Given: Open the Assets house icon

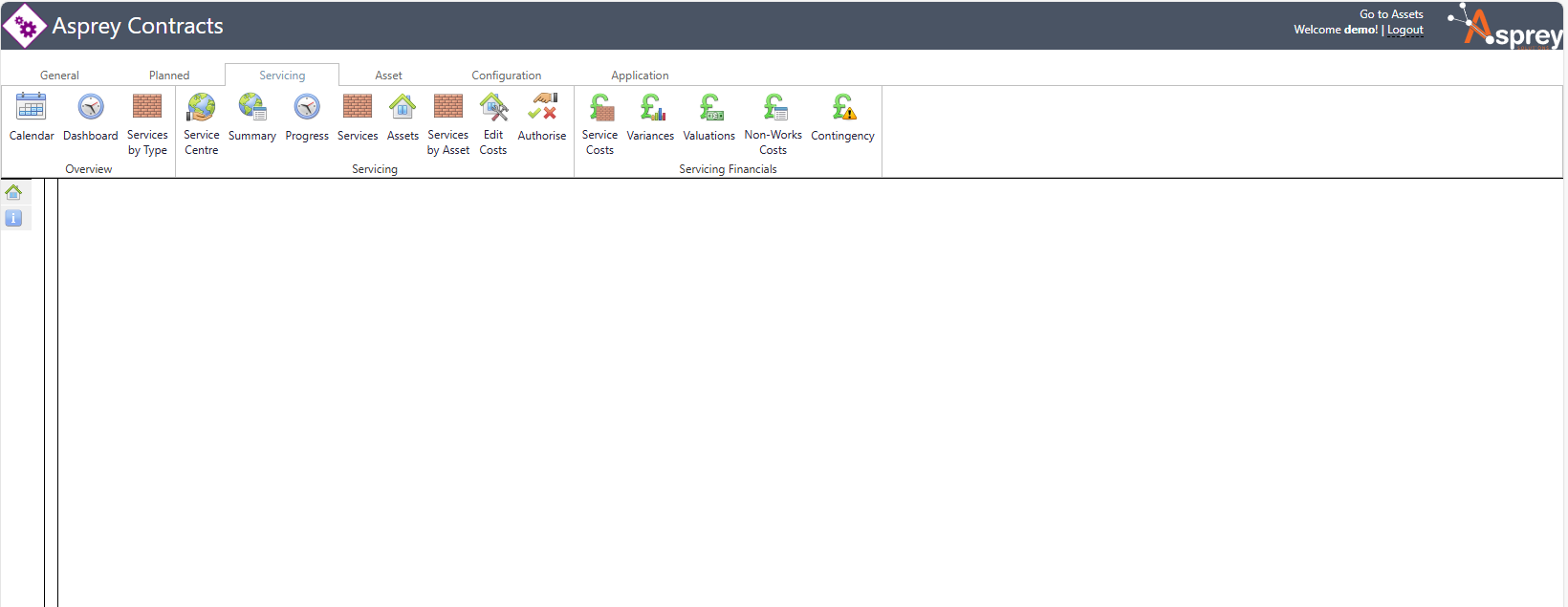Looking at the screenshot, I should click(x=403, y=107).
